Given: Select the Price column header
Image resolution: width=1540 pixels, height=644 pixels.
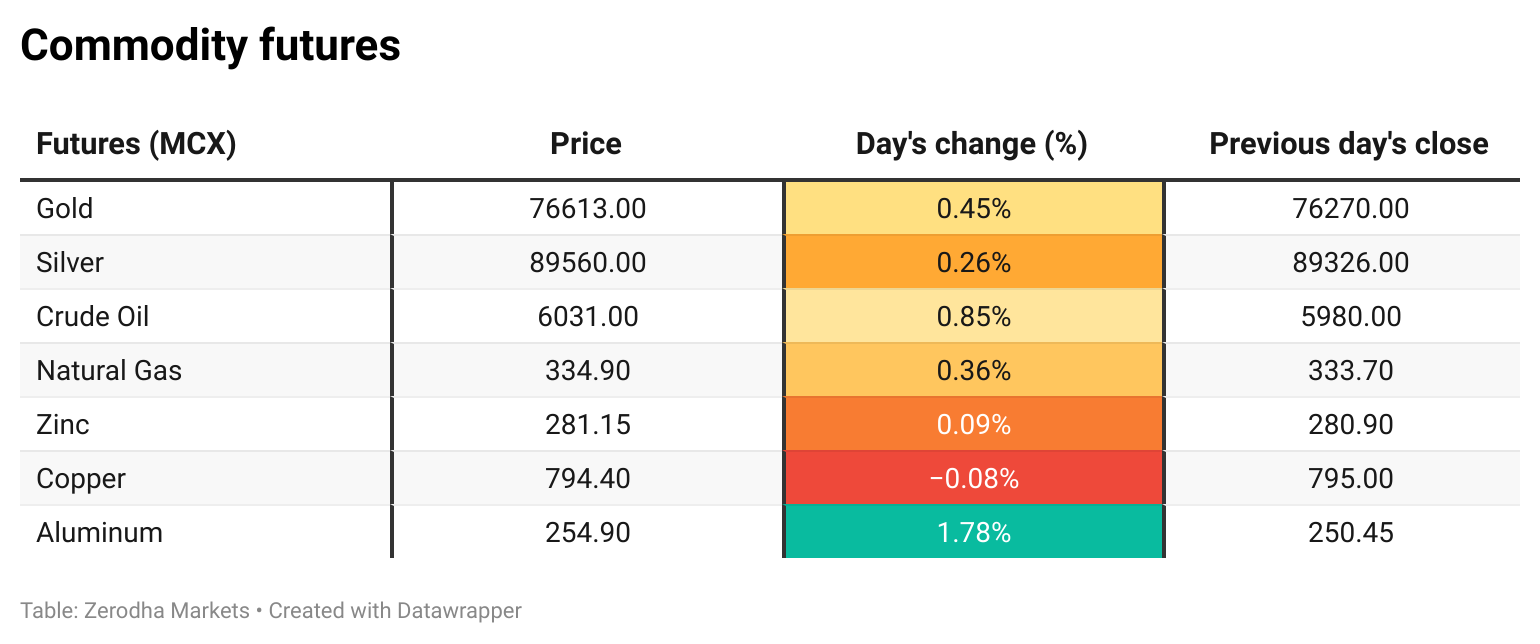Looking at the screenshot, I should [x=586, y=144].
